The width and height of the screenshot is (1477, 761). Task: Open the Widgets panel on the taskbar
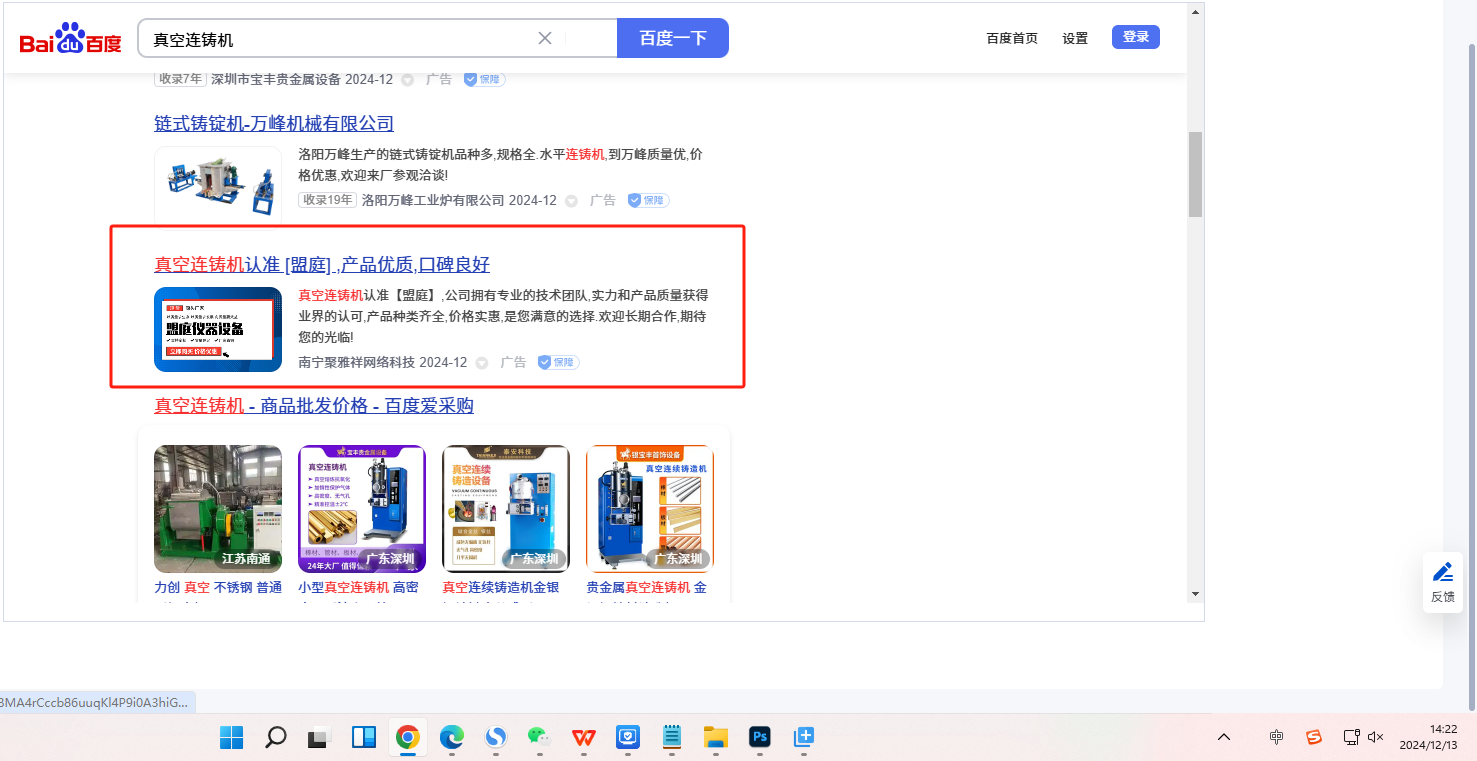(x=363, y=738)
